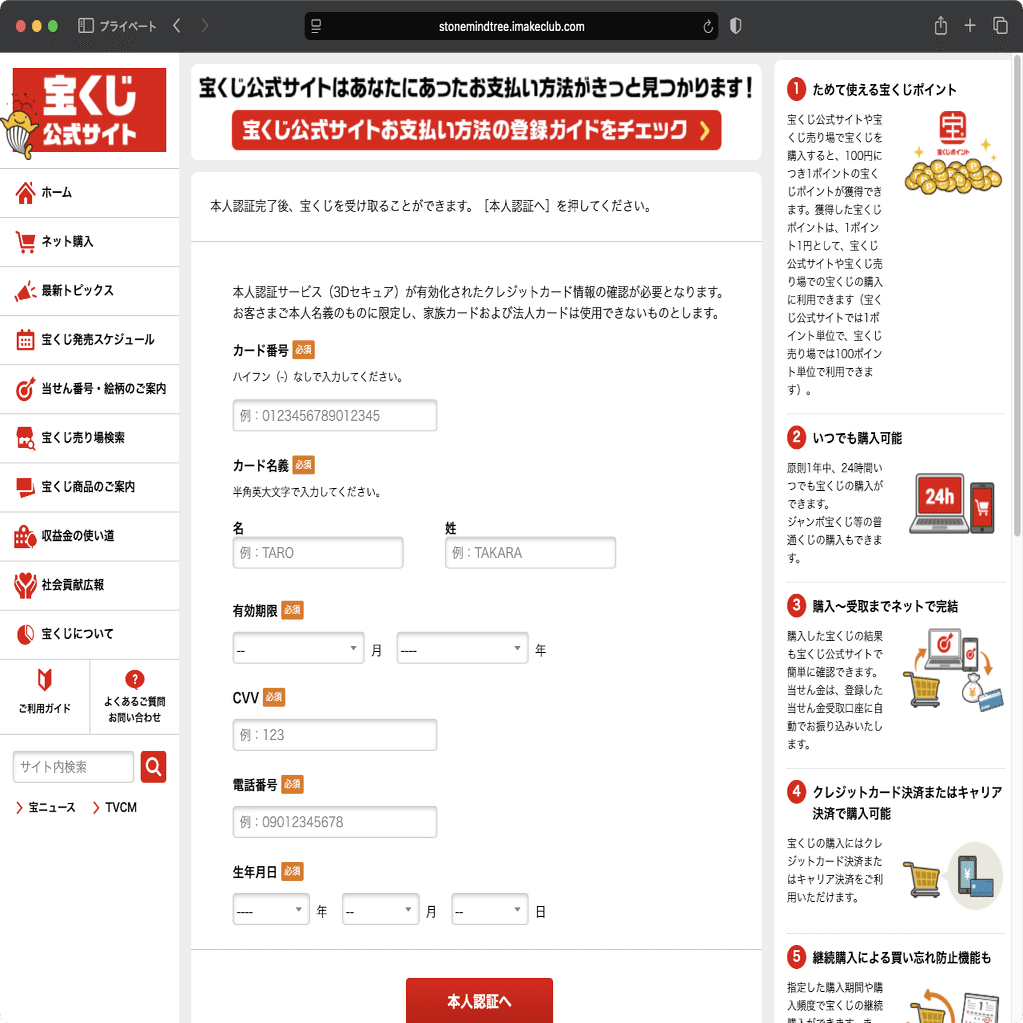Open the expiration year dropdown
The image size is (1023, 1023).
(x=461, y=648)
